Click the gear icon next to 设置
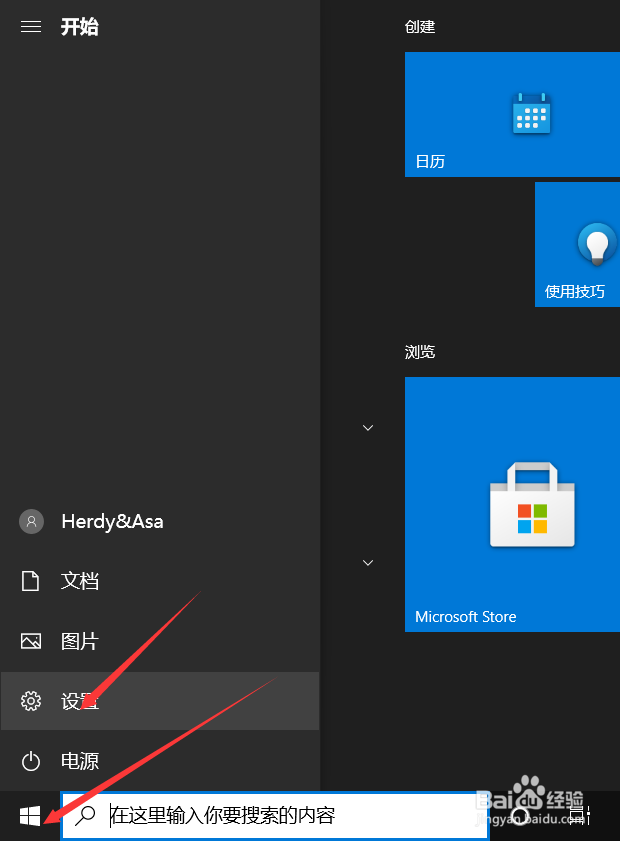The image size is (620, 841). point(31,701)
